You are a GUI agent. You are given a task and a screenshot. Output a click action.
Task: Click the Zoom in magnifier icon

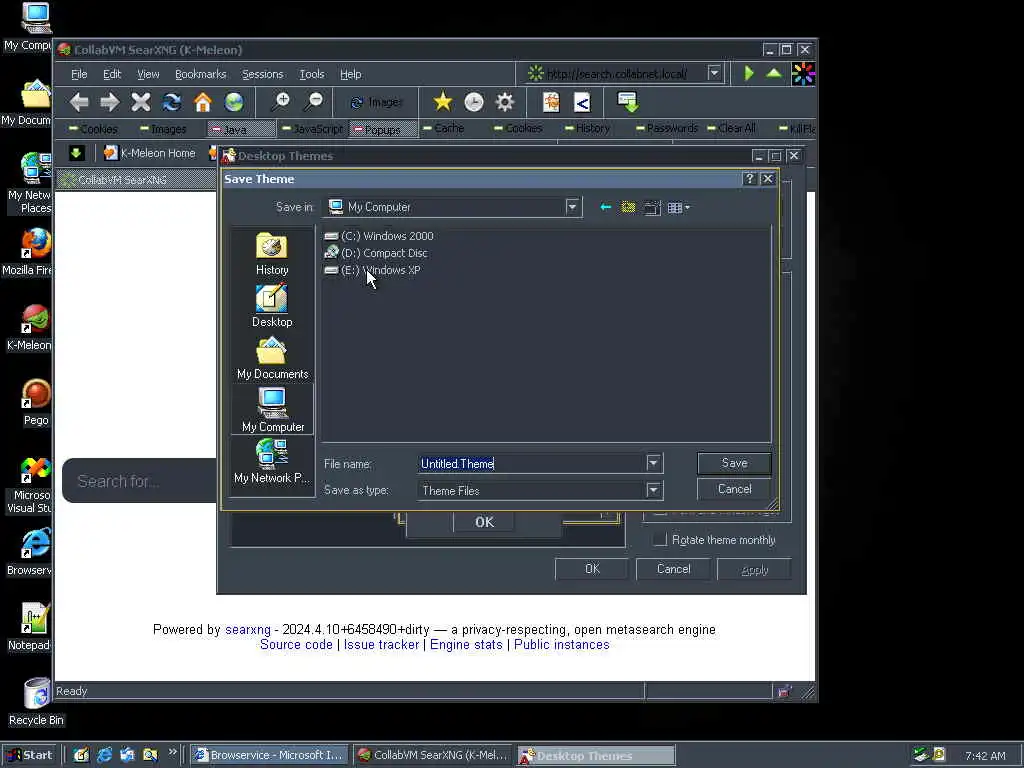tap(281, 102)
